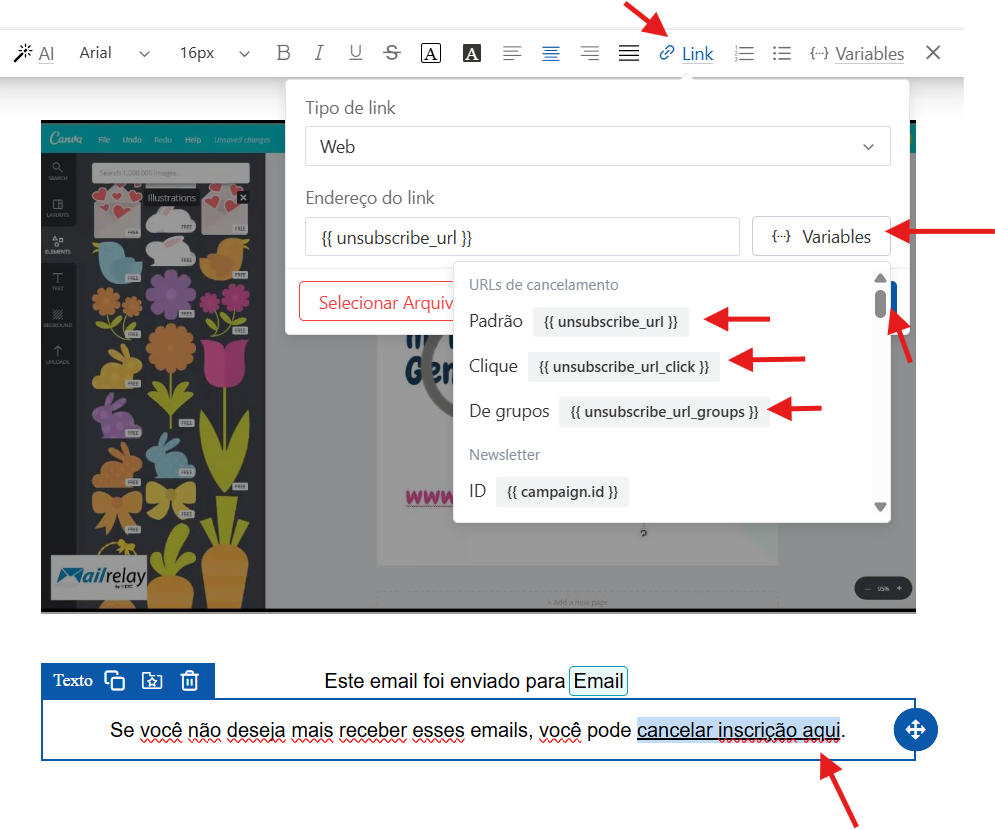
Task: Justify the text
Action: [629, 53]
